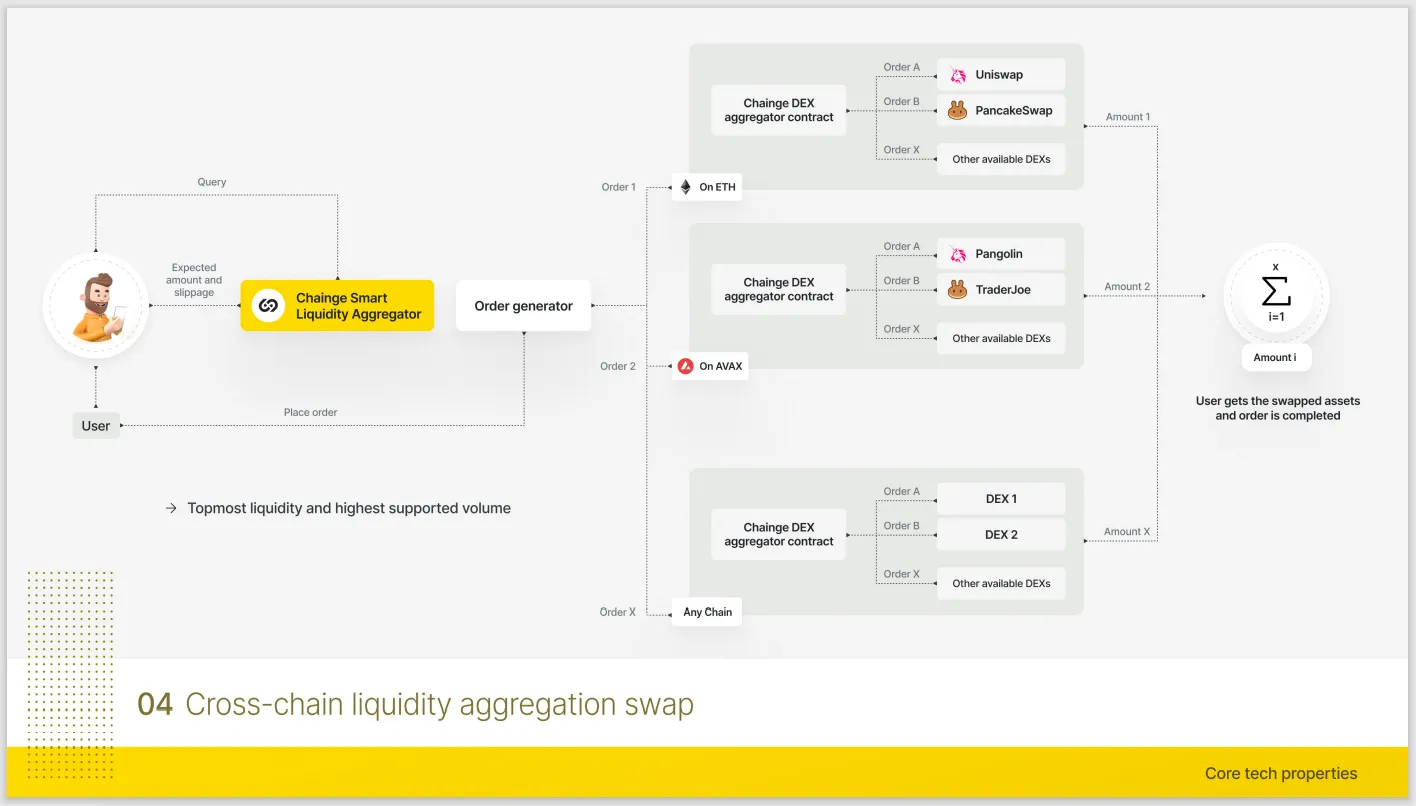Click the Order X label near Any Chain

(x=618, y=612)
